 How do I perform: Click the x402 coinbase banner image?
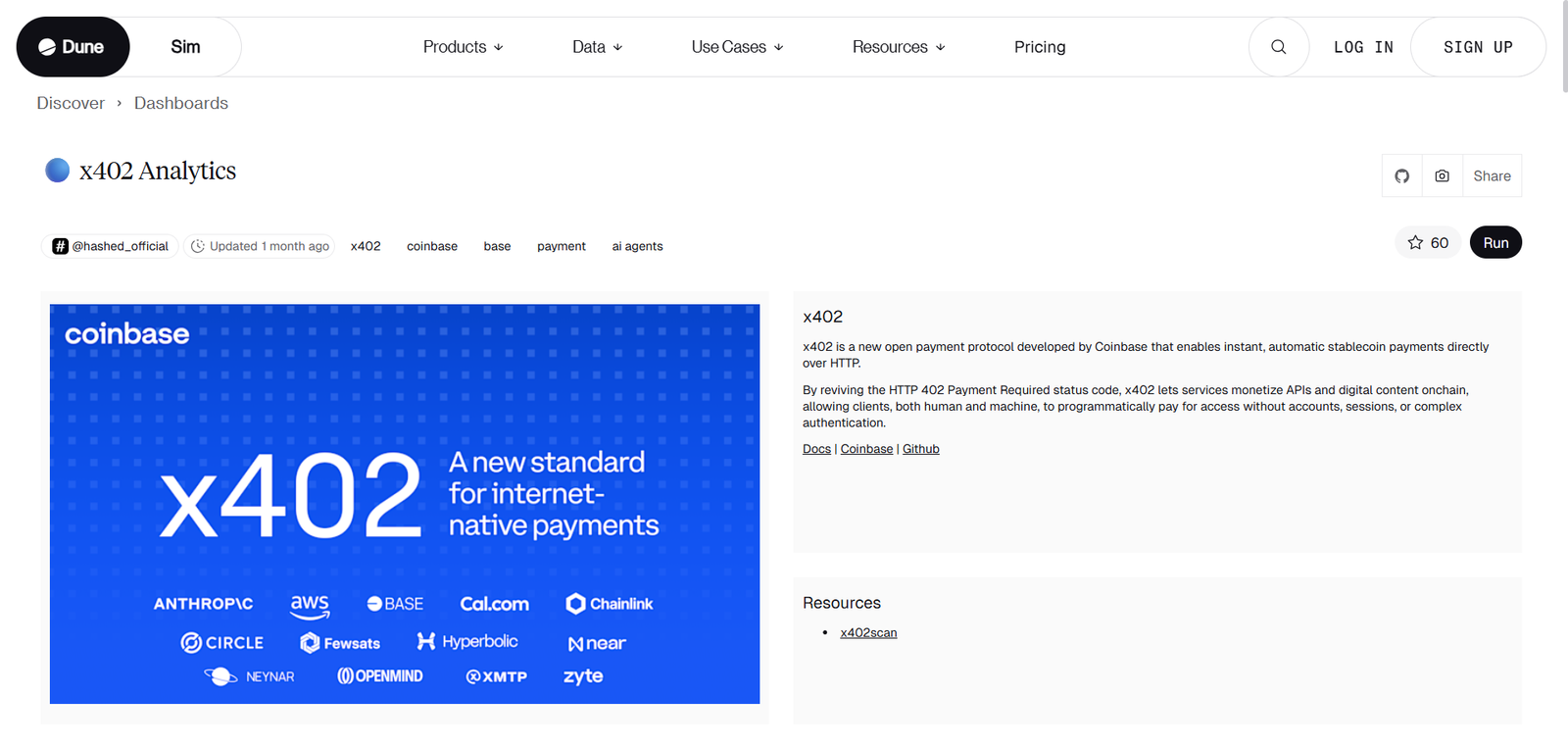405,504
